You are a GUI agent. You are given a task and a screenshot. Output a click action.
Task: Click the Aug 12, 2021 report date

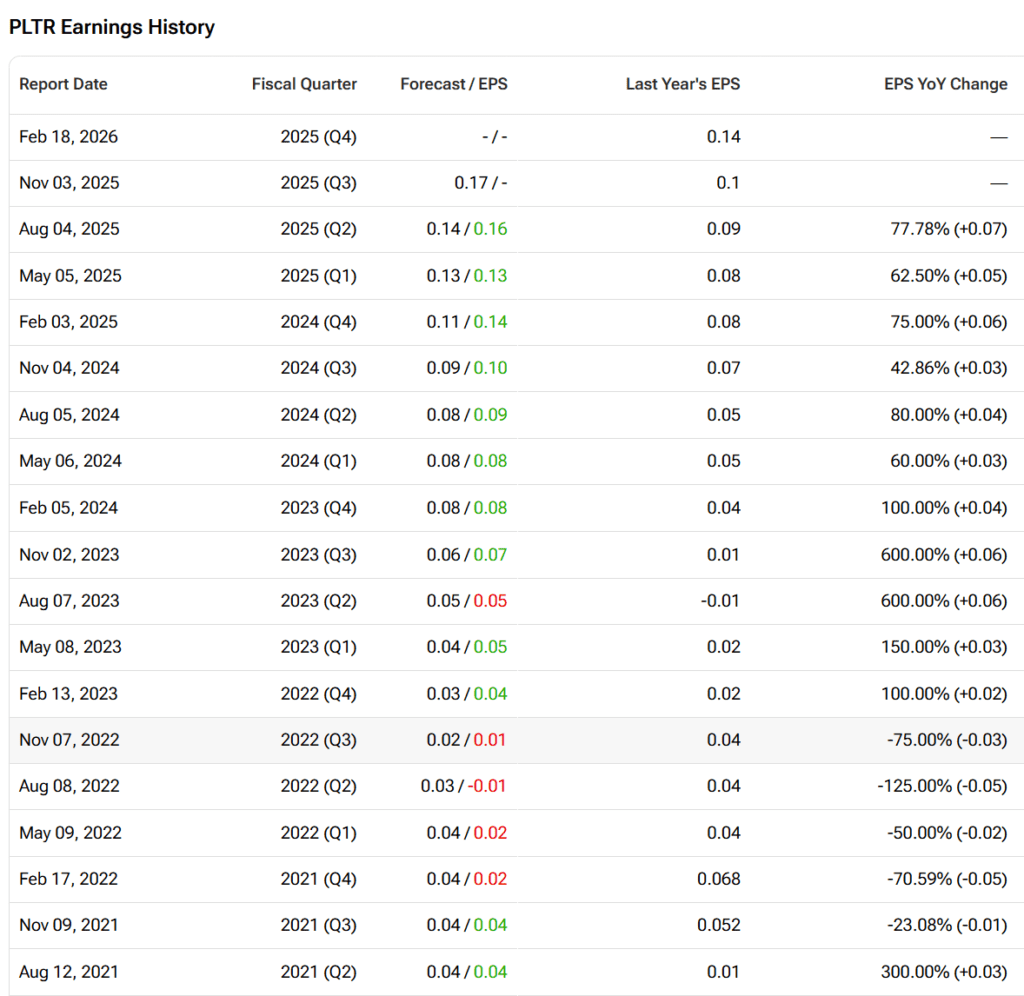(68, 971)
